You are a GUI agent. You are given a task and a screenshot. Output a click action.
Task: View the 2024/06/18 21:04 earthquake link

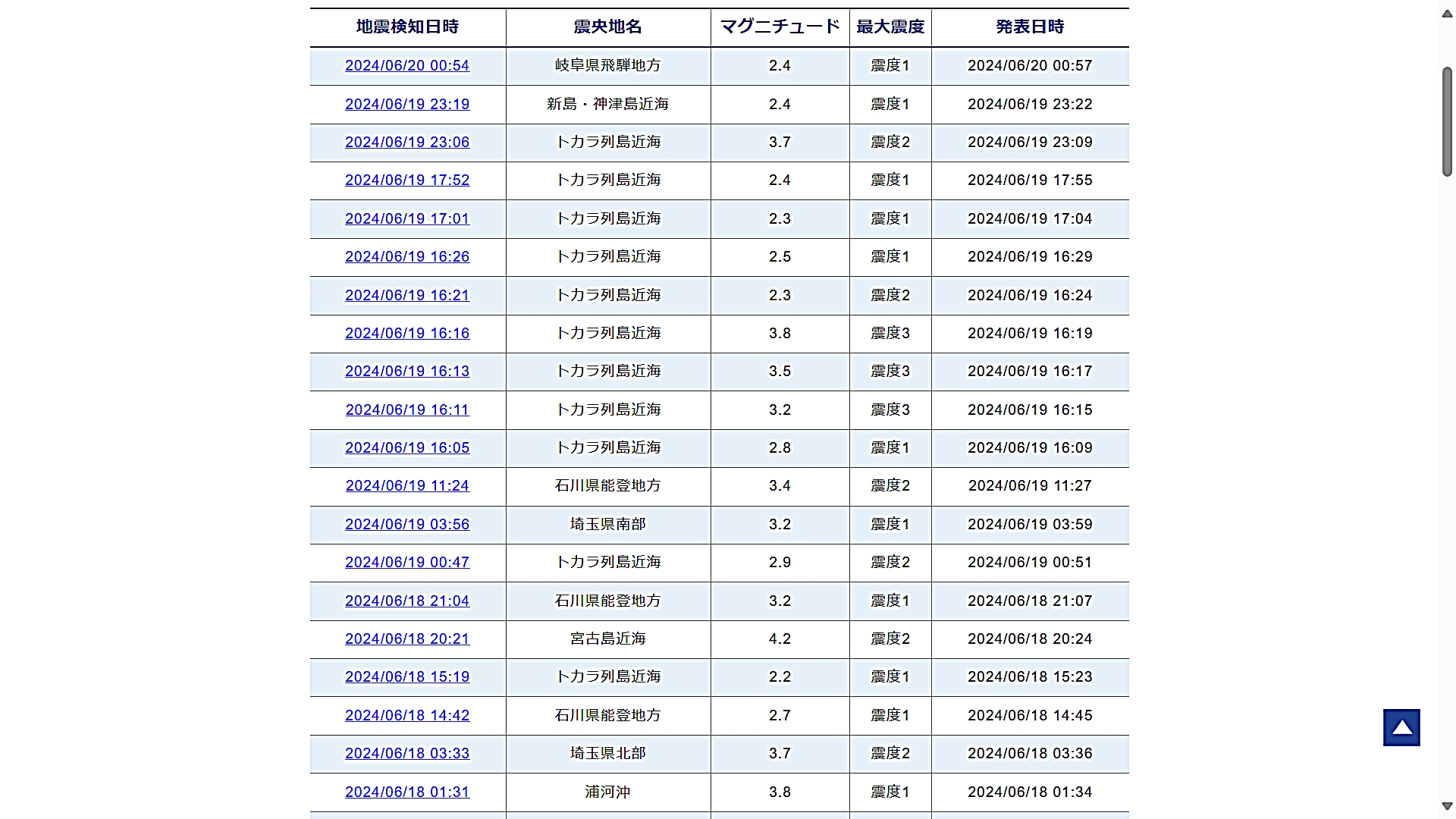[407, 601]
